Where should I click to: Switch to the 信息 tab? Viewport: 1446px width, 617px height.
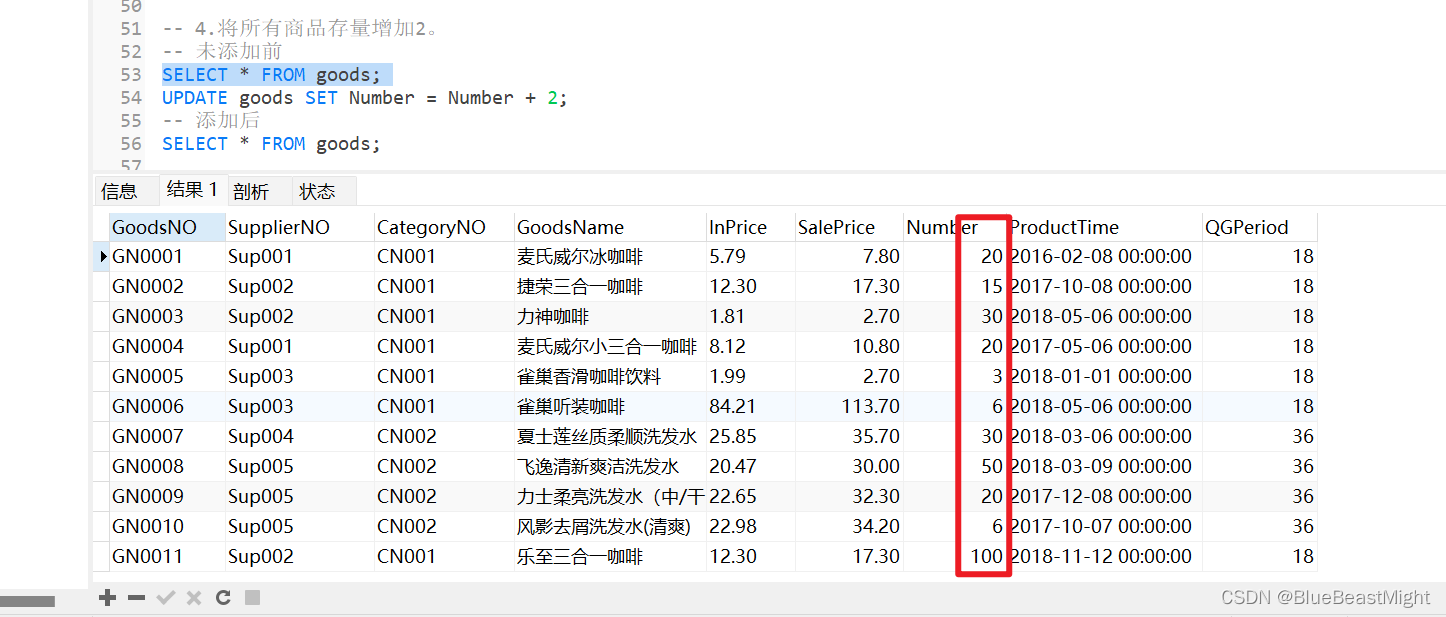tap(119, 191)
